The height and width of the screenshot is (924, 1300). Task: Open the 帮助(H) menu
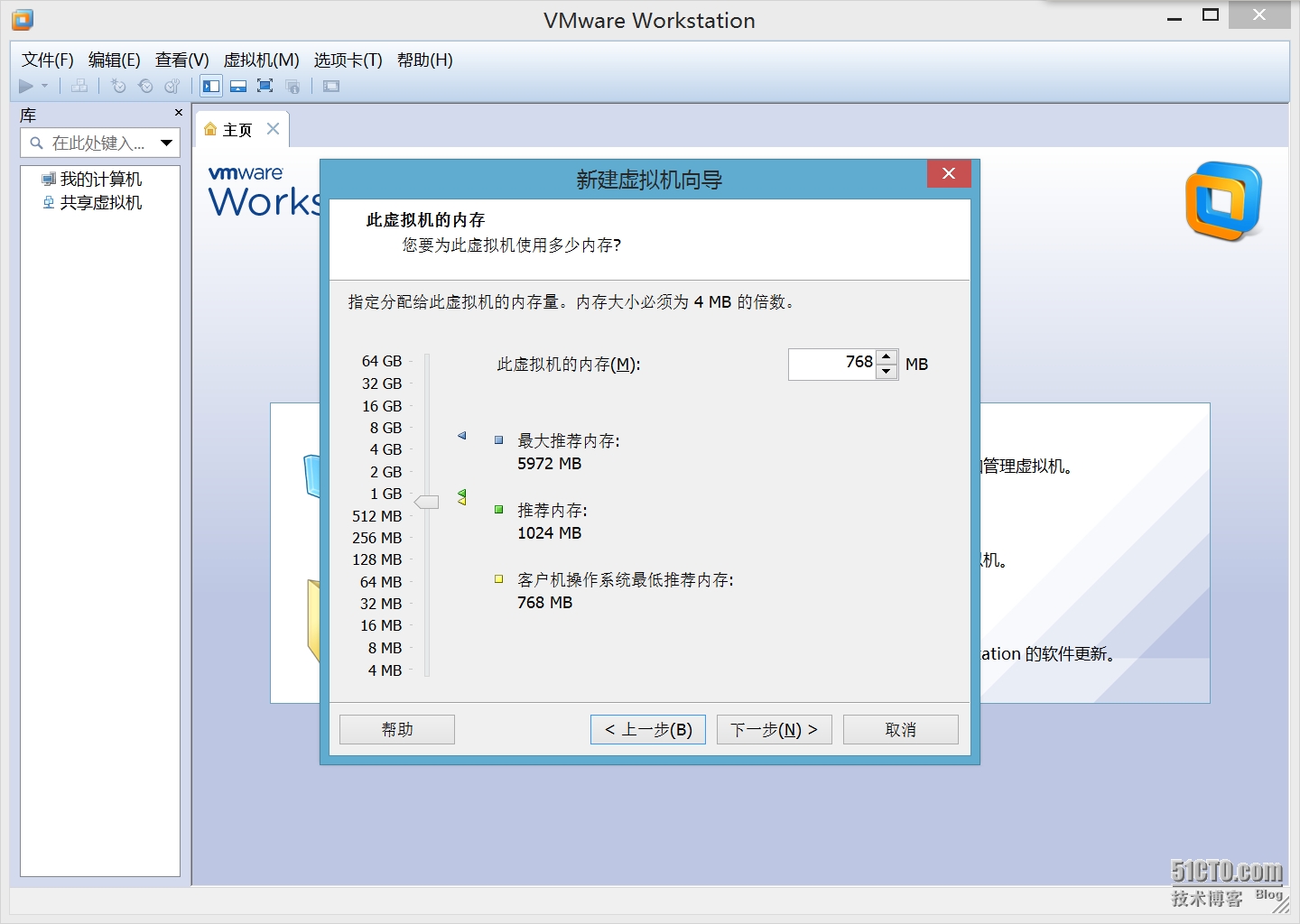[x=425, y=60]
